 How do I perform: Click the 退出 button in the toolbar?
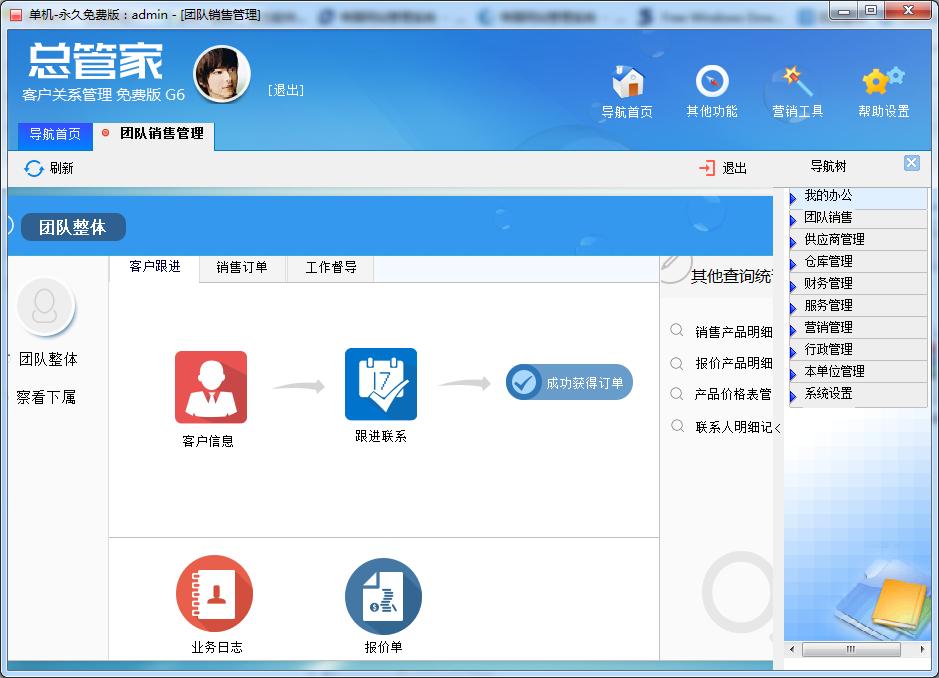[723, 168]
